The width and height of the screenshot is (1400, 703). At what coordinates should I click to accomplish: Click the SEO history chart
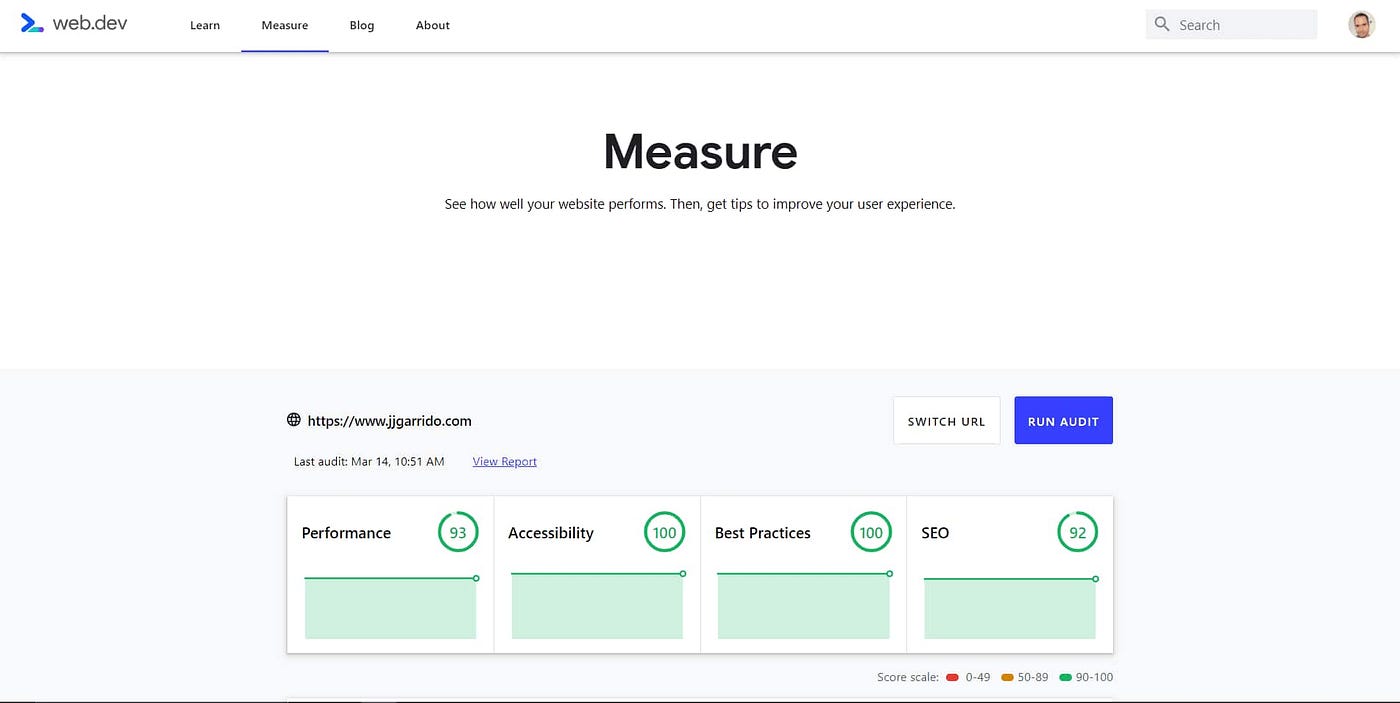click(x=1010, y=607)
